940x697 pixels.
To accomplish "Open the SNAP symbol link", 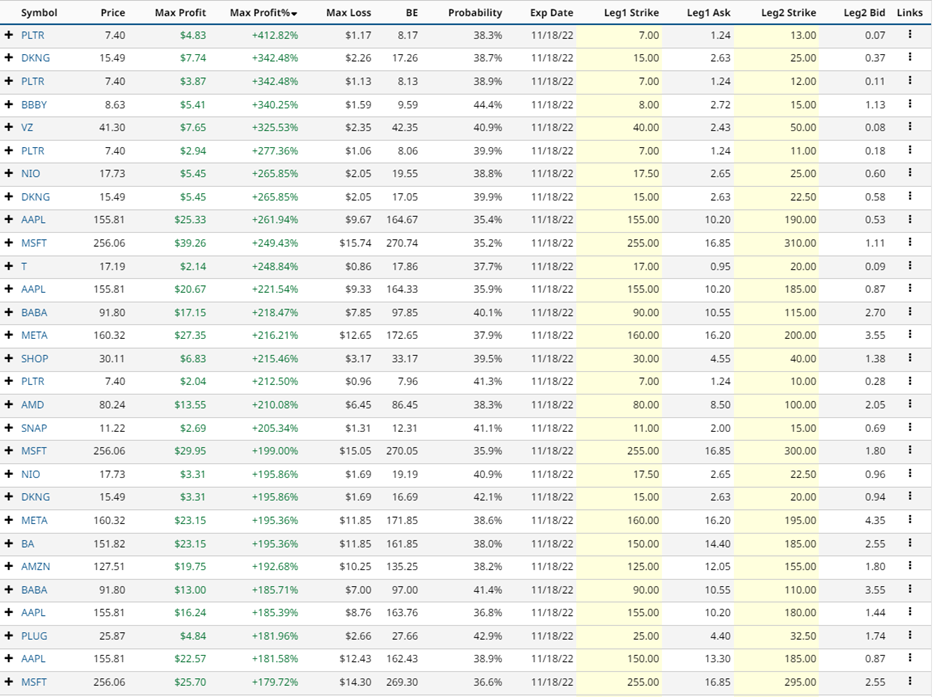I will 34,428.
